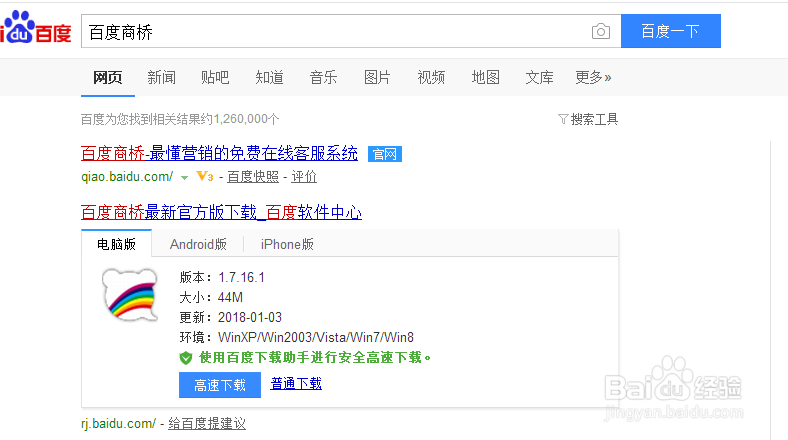Open the 百度快照 cached link
Viewport: 788px width, 440px height.
pyautogui.click(x=253, y=177)
